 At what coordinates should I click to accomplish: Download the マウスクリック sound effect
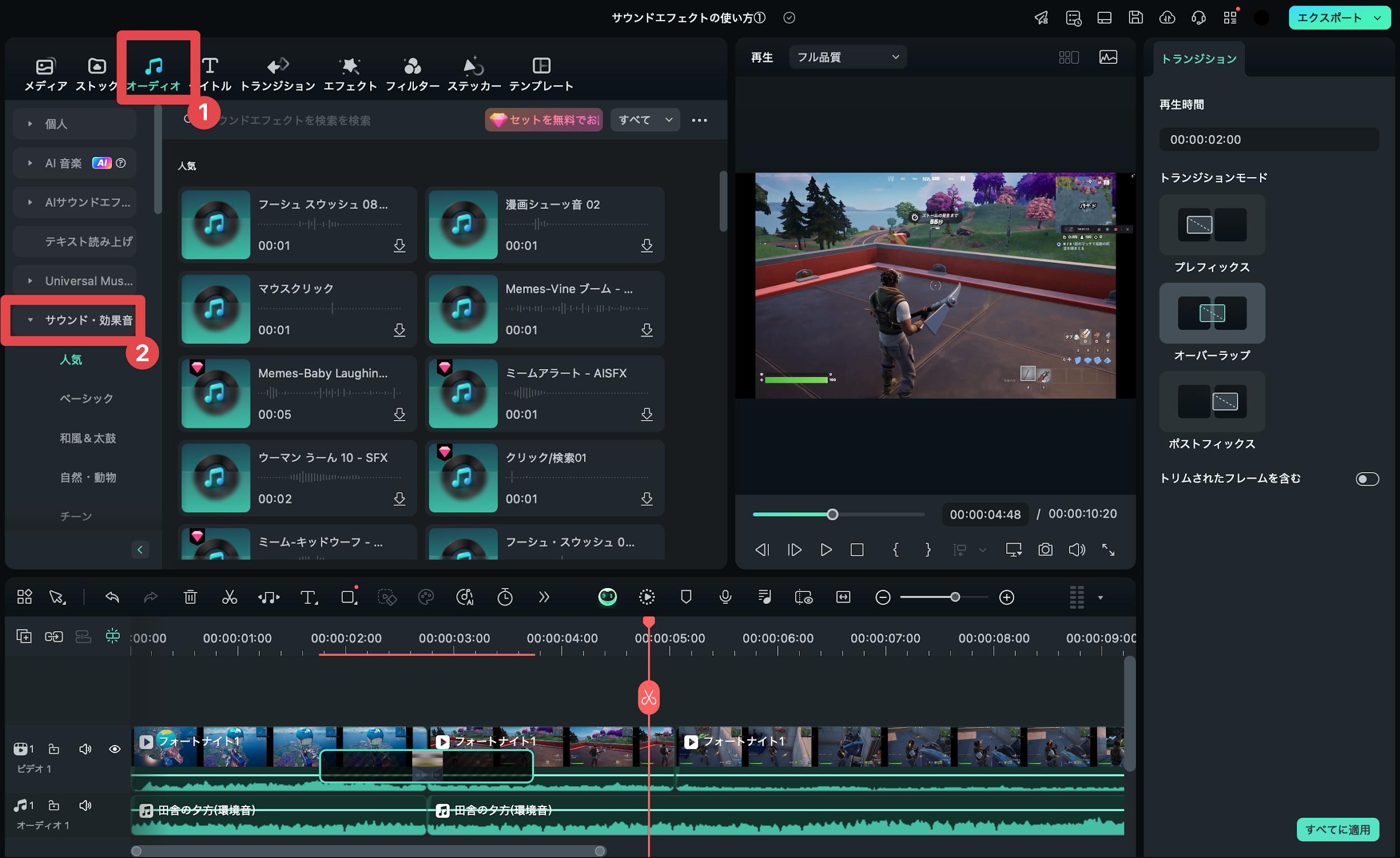(399, 329)
